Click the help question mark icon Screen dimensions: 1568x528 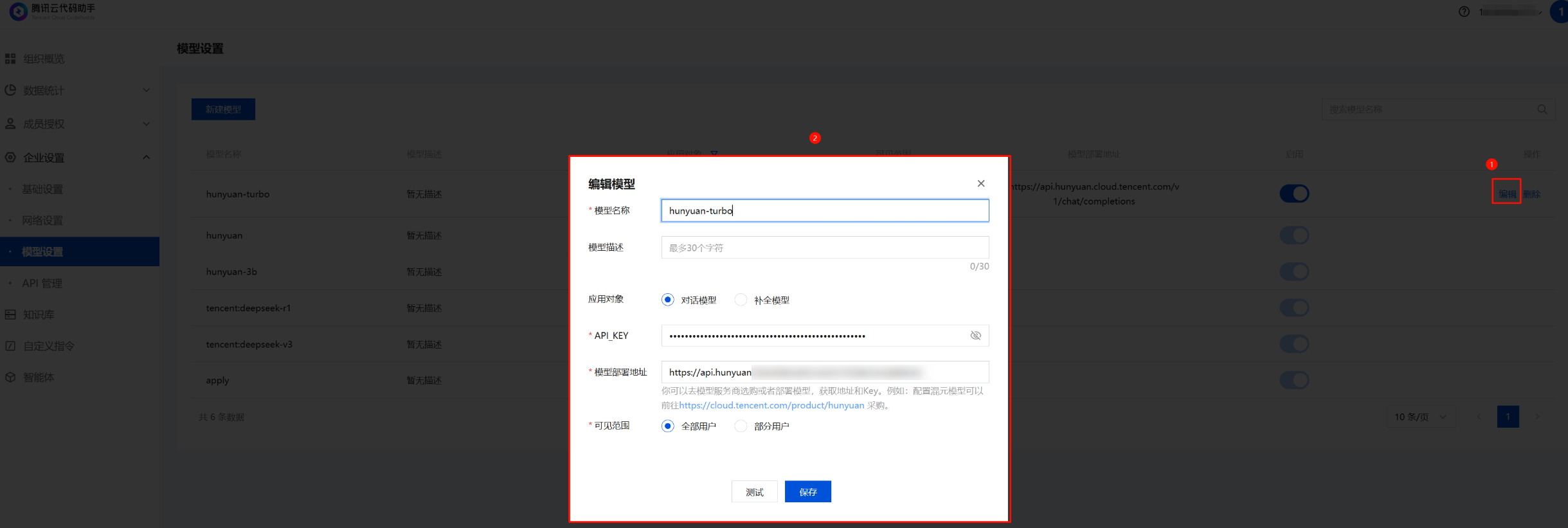click(x=1464, y=12)
